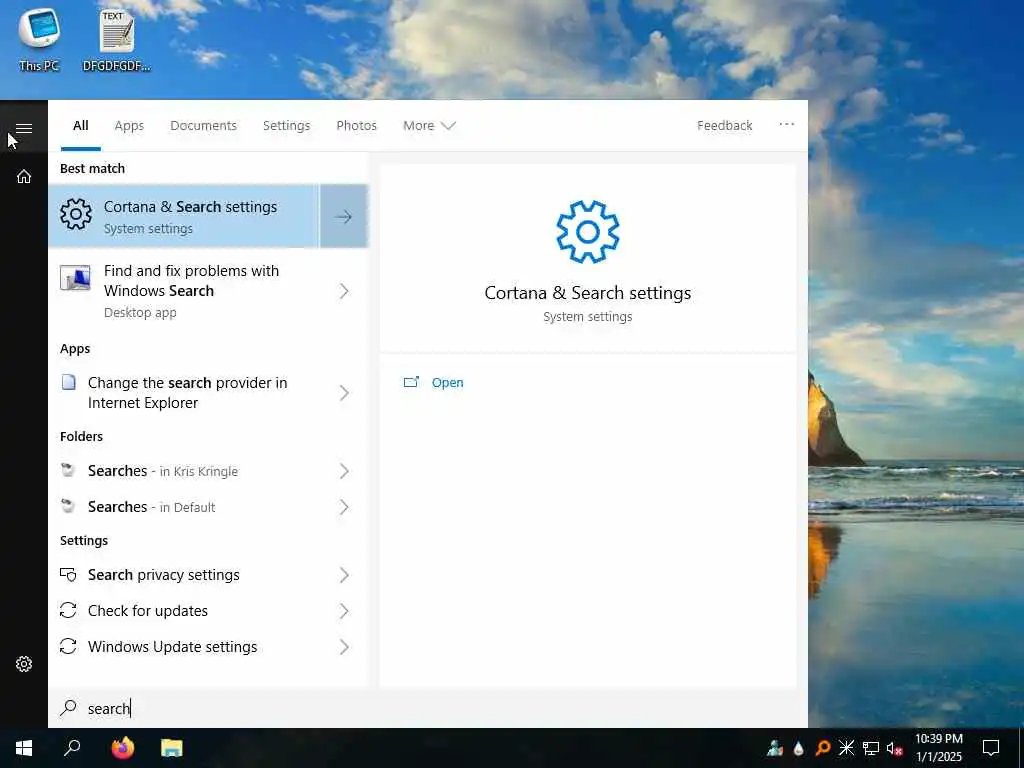This screenshot has width=1024, height=768.
Task: Switch to the Photos filter tab
Action: (x=357, y=125)
